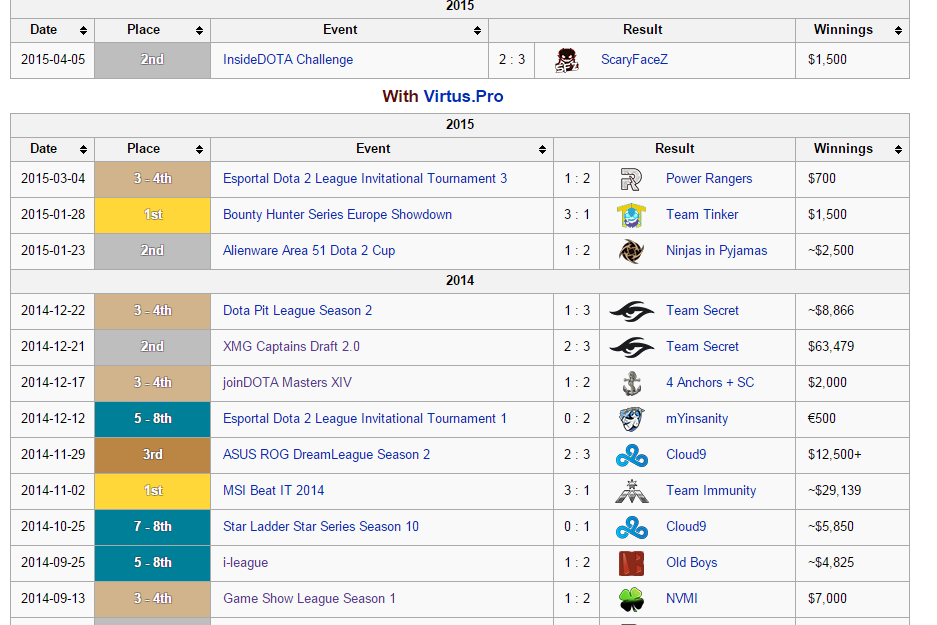Open the i-league event link
The image size is (937, 625).
(x=245, y=562)
